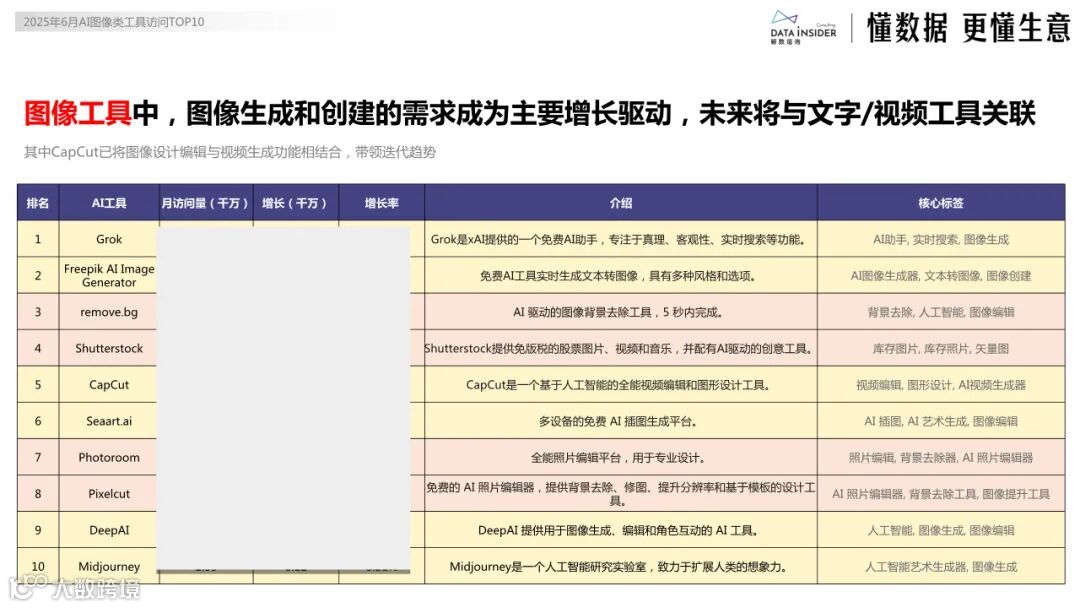Click the Pixelcut description '免费的 AI 照片编辑器'
The width and height of the screenshot is (1080, 608).
pos(620,494)
